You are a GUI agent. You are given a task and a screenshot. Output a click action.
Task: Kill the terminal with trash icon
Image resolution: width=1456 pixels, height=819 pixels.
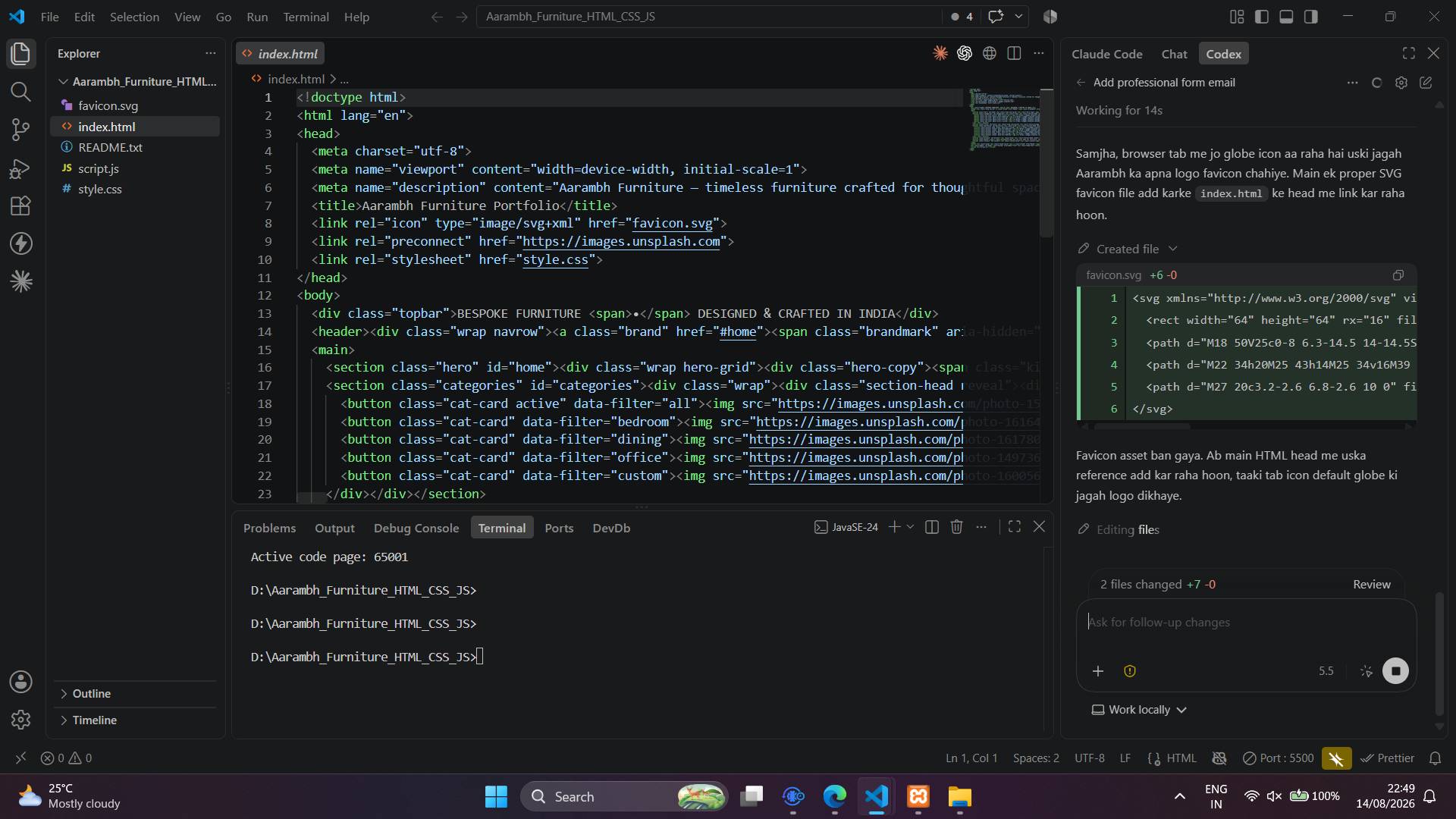pyautogui.click(x=956, y=527)
